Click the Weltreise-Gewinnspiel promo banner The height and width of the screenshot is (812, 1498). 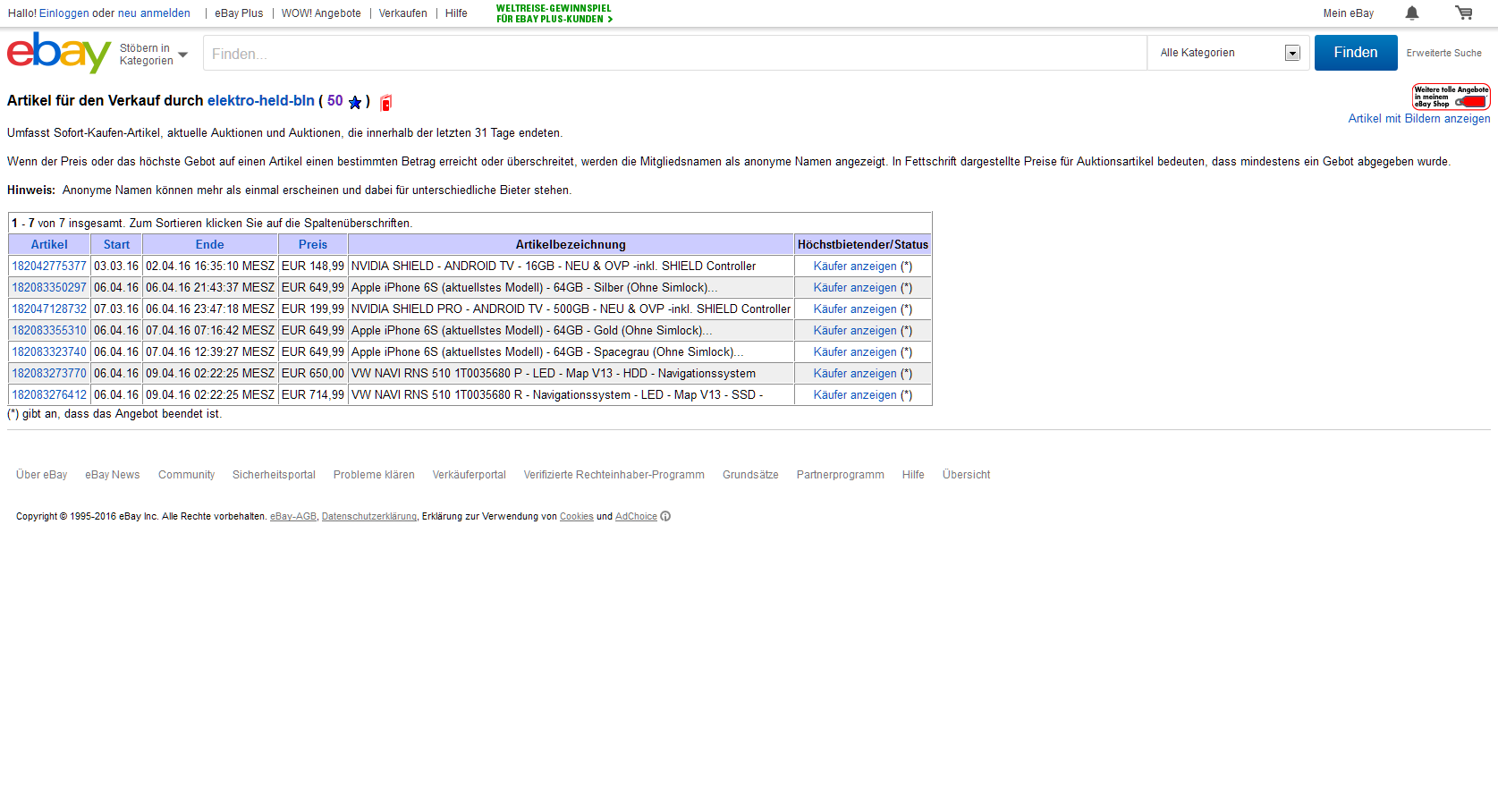[554, 13]
